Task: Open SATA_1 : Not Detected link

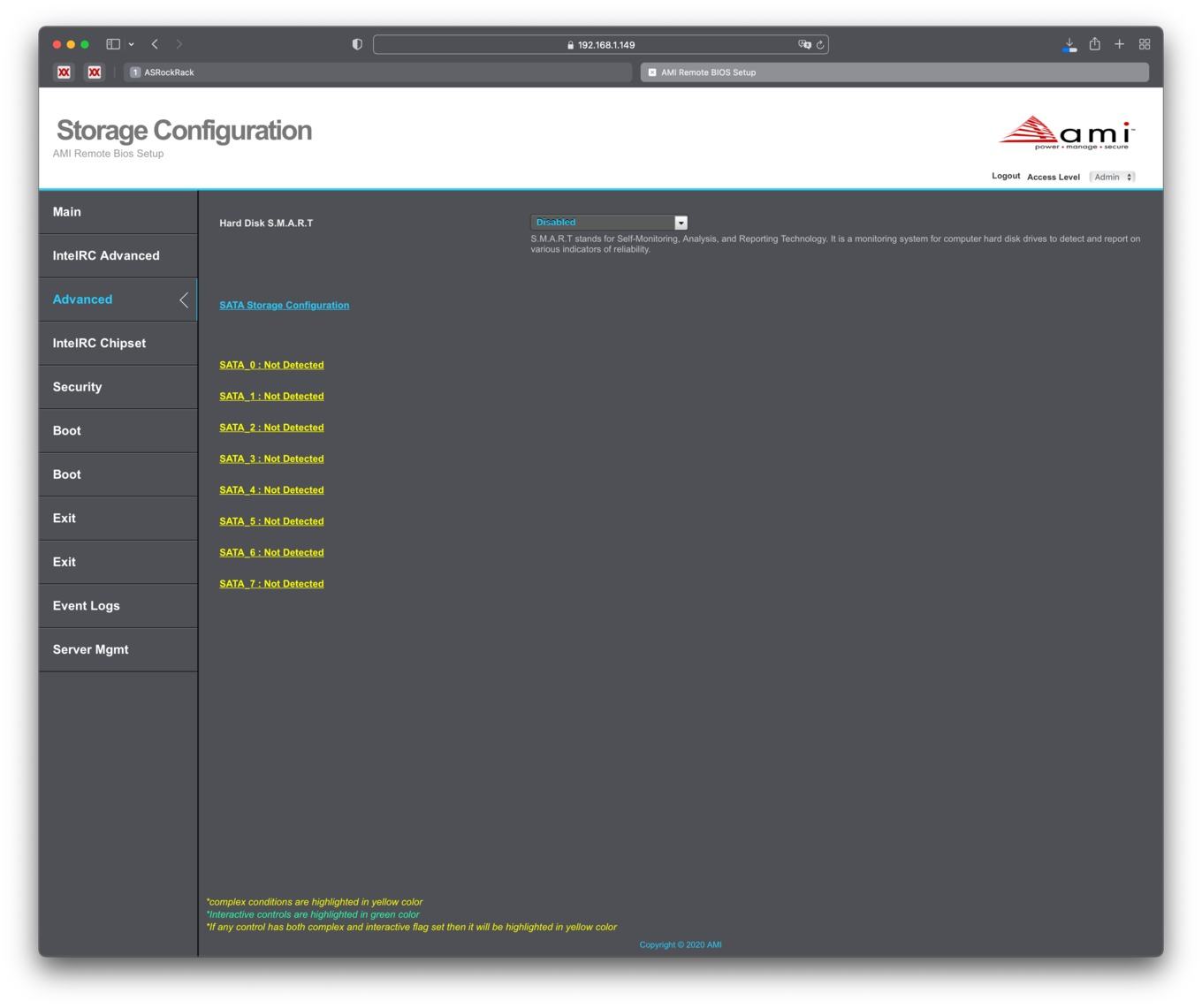Action: coord(271,396)
